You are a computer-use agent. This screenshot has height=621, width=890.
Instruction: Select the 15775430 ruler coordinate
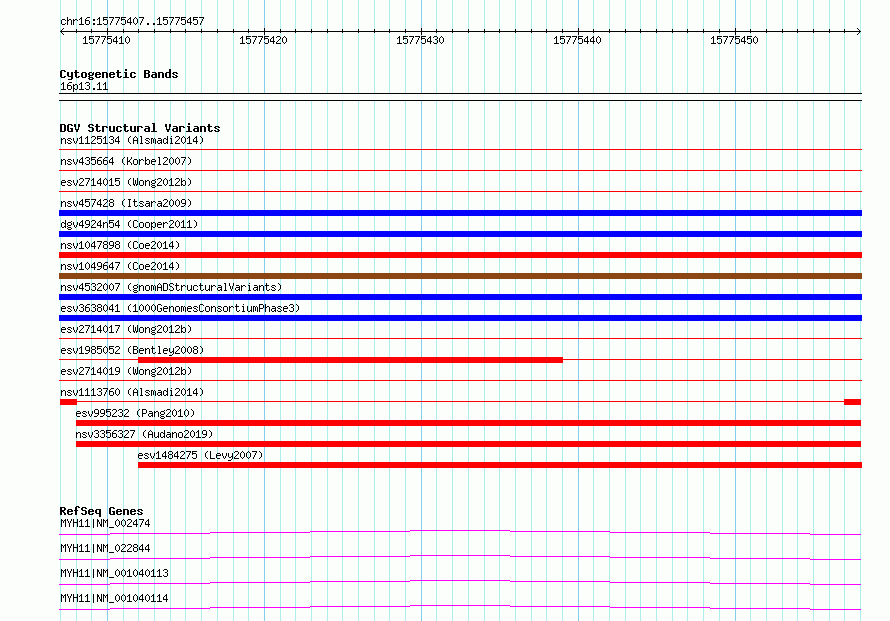point(420,40)
